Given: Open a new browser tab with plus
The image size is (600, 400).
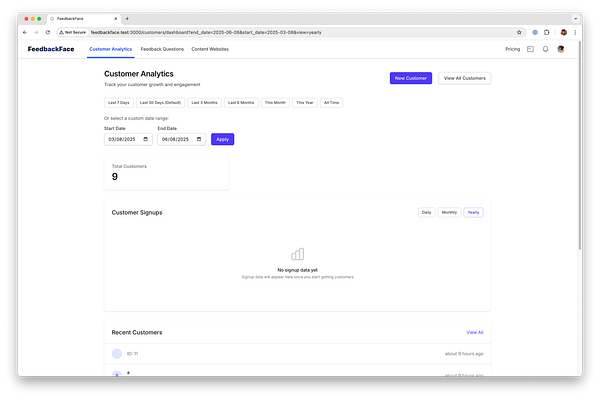Looking at the screenshot, I should coord(127,18).
